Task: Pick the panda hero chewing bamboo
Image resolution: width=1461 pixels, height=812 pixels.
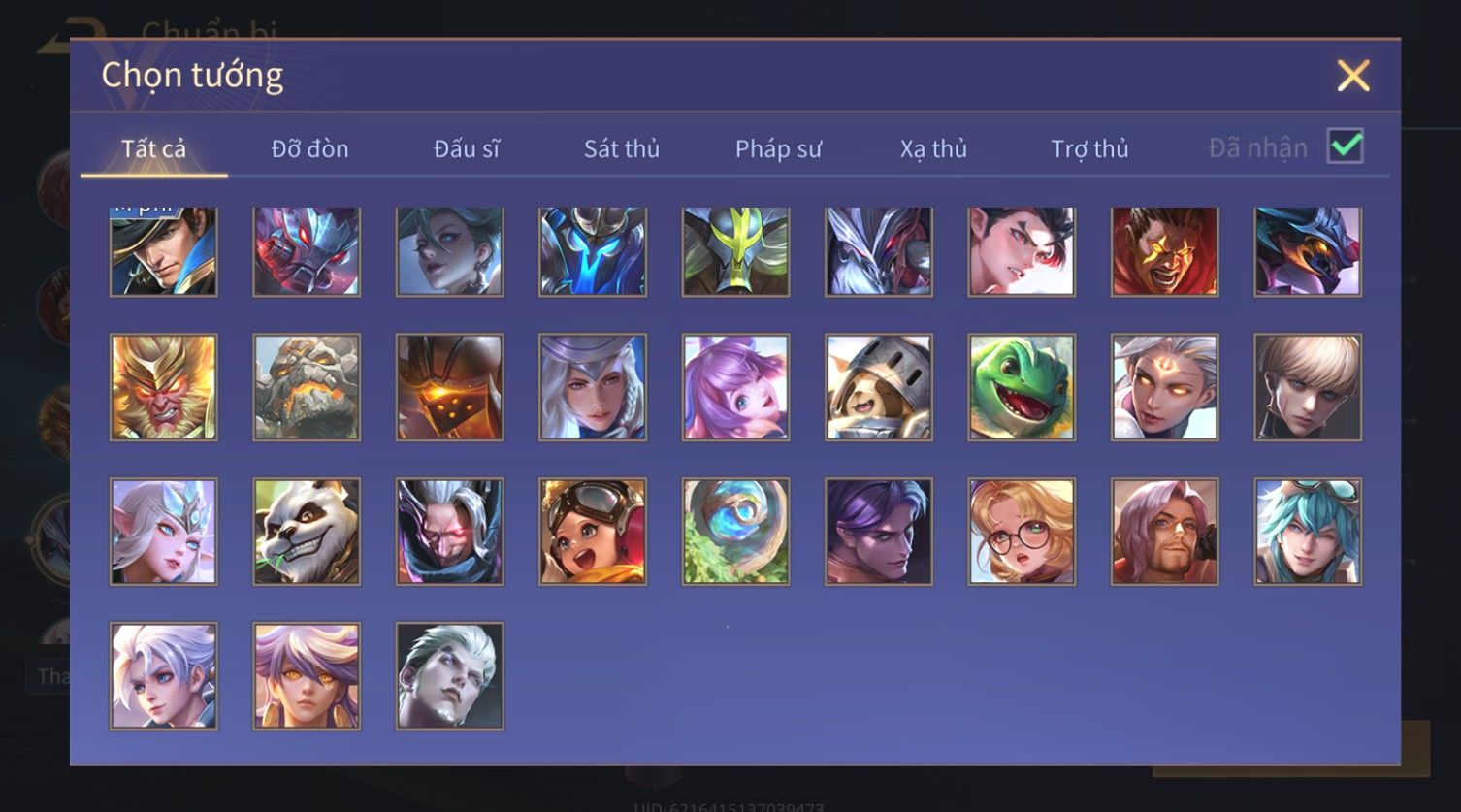Action: tap(307, 532)
